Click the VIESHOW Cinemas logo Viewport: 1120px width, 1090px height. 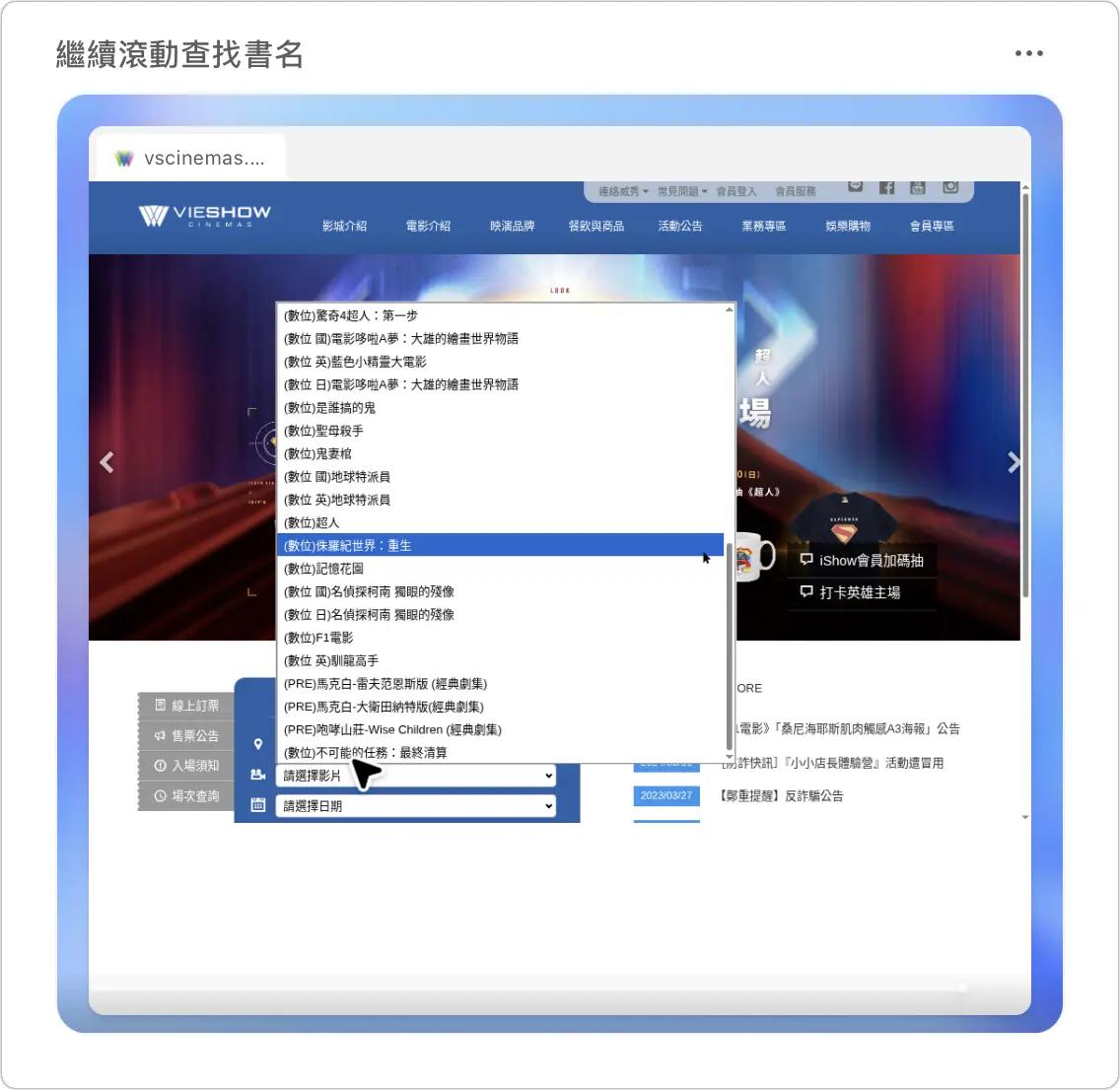[x=204, y=215]
